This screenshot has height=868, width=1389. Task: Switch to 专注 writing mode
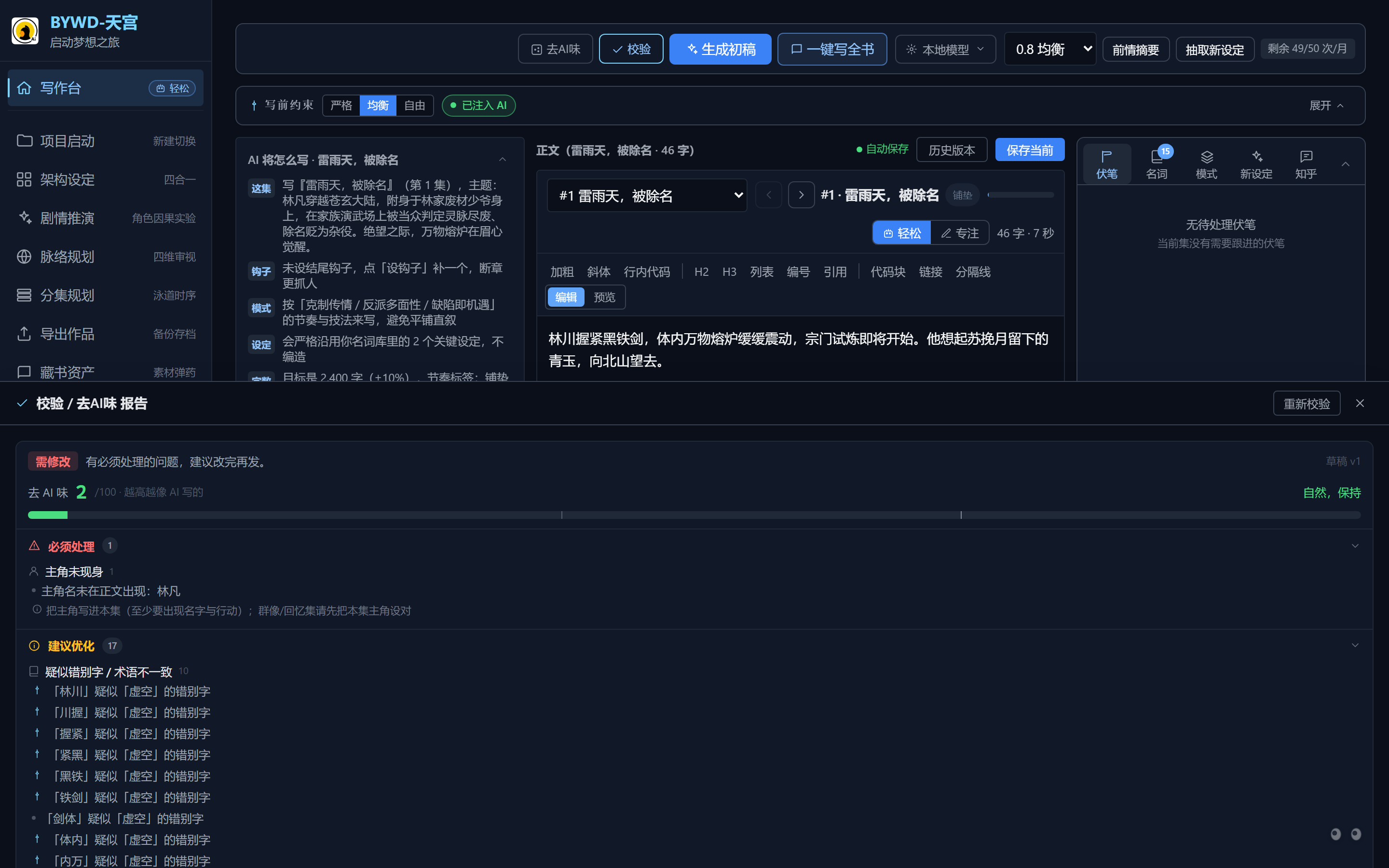tap(960, 233)
